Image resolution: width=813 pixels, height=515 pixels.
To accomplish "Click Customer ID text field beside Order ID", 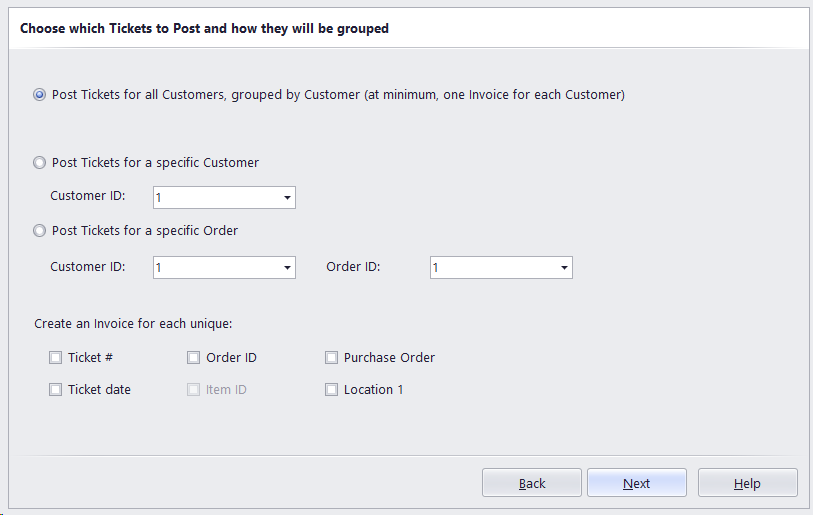I will pos(215,268).
